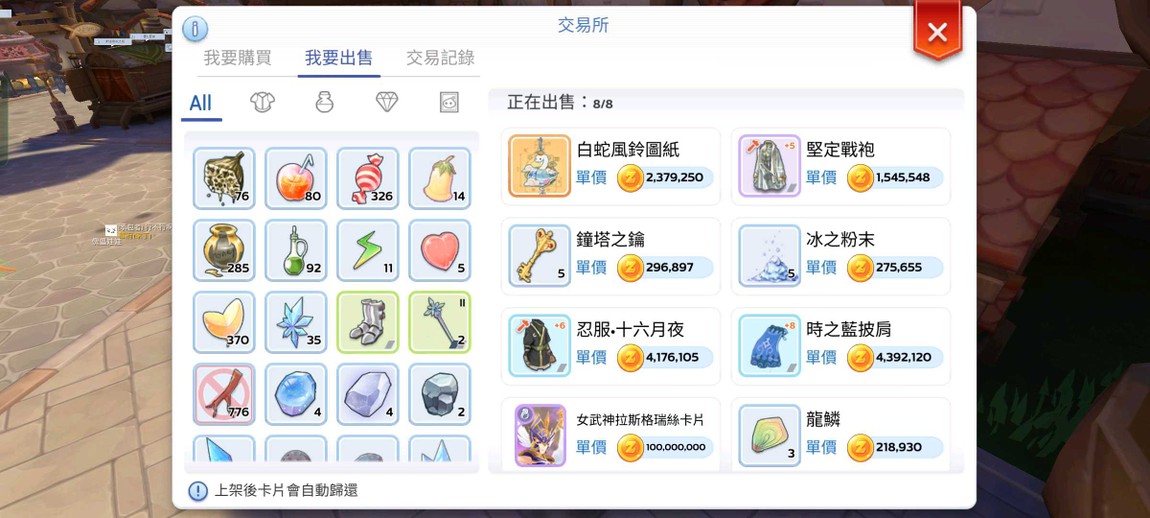The width and height of the screenshot is (1150, 518).
Task: Select the diamond materials filter icon
Action: click(x=387, y=102)
